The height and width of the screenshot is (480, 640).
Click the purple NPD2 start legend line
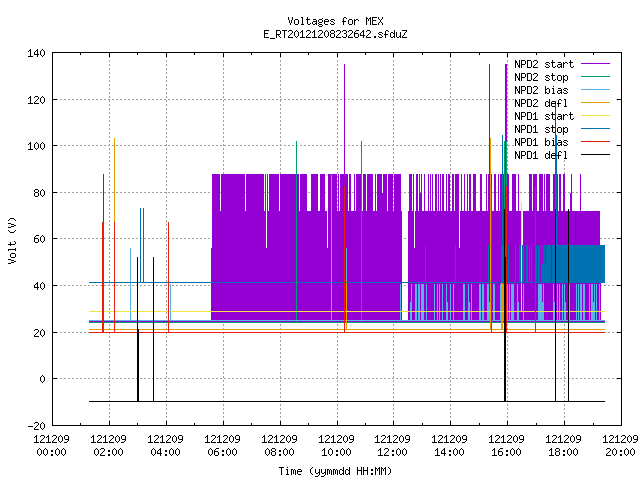(595, 64)
